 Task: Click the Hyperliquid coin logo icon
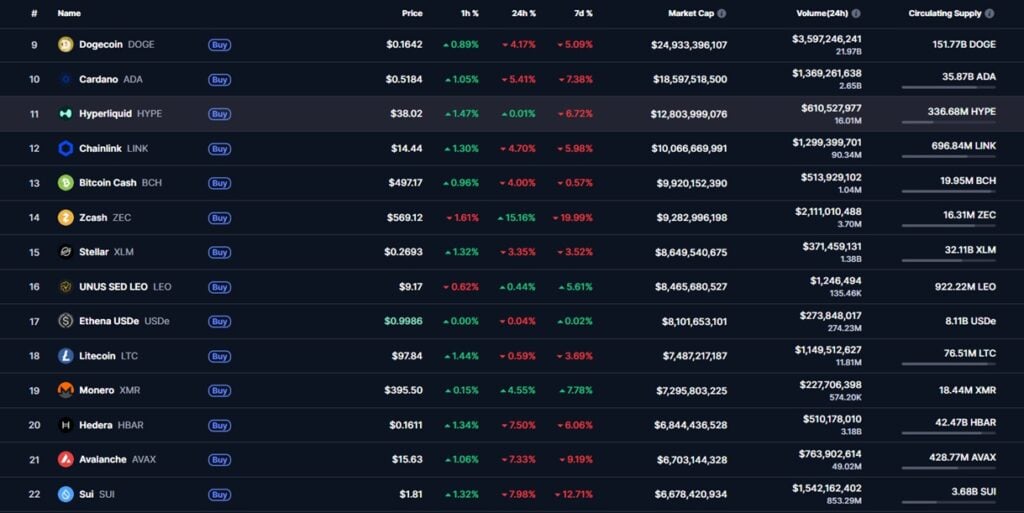coord(66,114)
